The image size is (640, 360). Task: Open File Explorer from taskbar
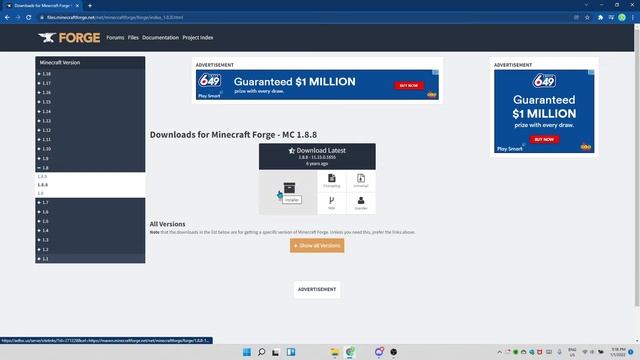coord(335,352)
